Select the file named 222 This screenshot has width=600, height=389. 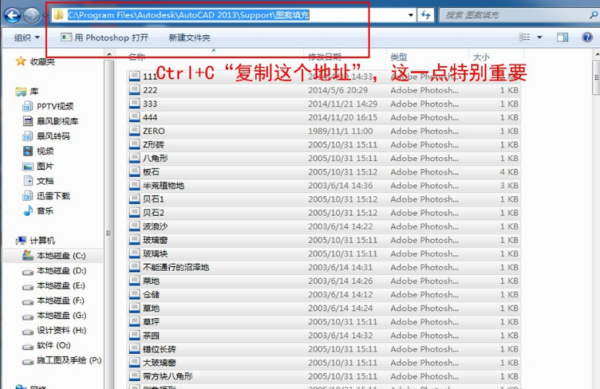(x=323, y=90)
